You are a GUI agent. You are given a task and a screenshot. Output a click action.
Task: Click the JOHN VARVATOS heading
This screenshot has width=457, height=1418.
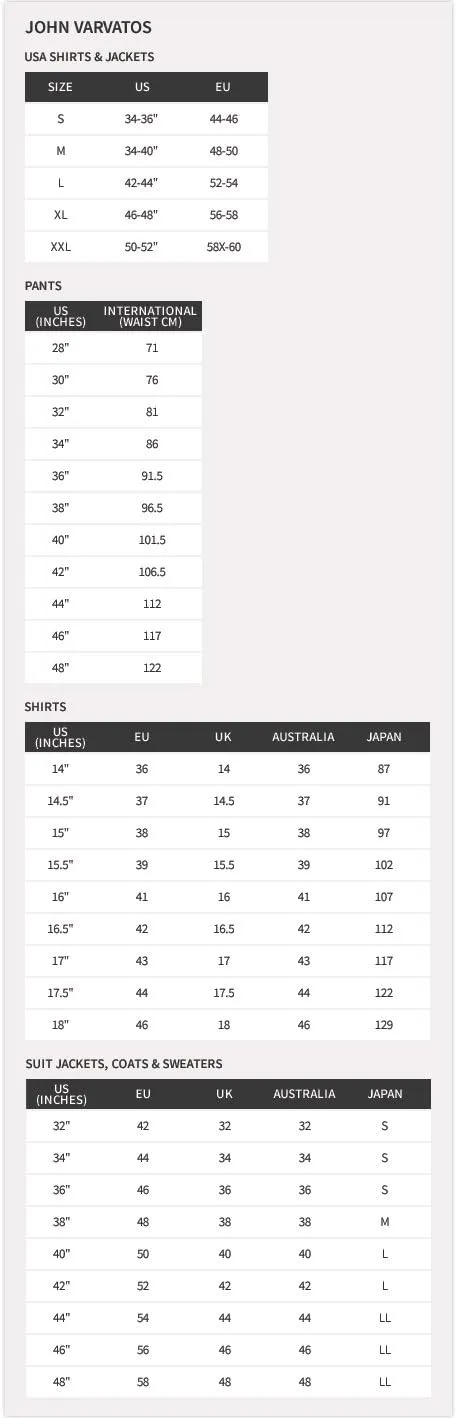tap(88, 29)
